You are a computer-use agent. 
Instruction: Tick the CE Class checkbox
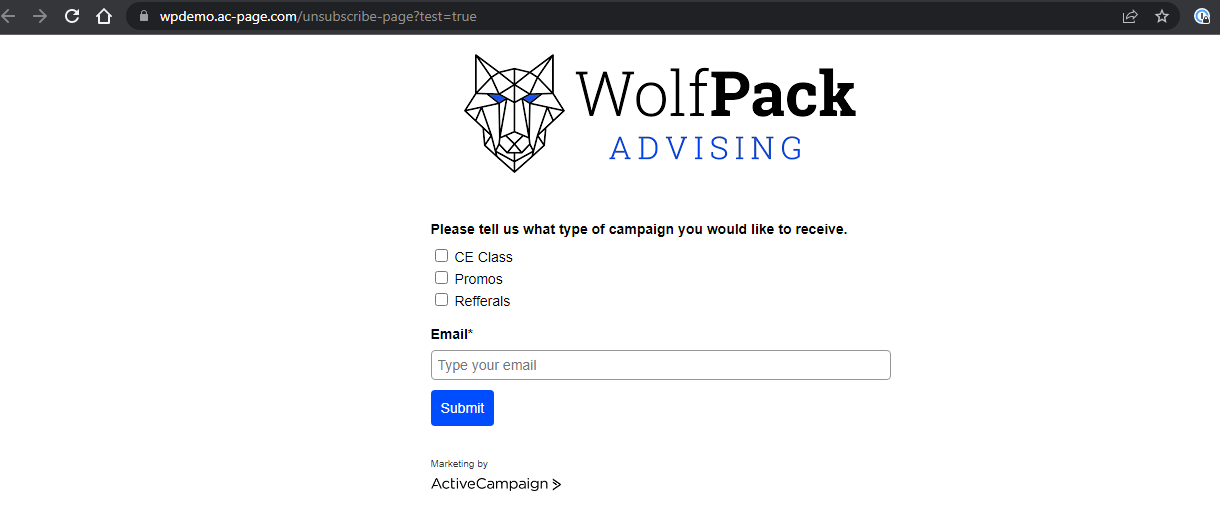(x=441, y=256)
